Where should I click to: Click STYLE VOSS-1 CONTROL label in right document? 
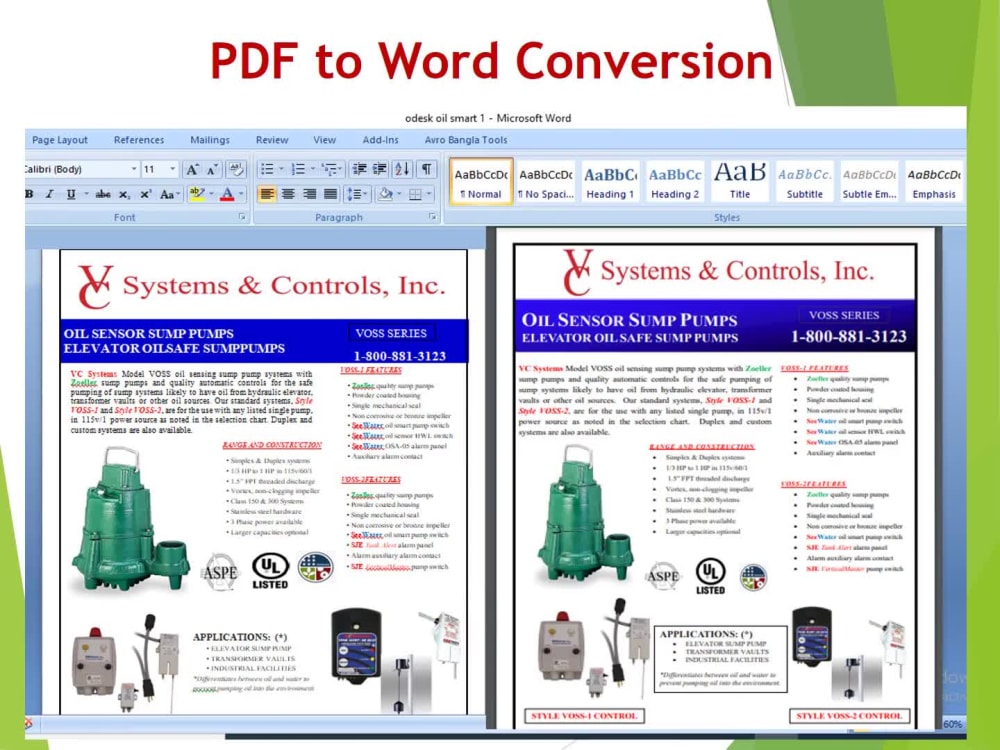(x=584, y=716)
